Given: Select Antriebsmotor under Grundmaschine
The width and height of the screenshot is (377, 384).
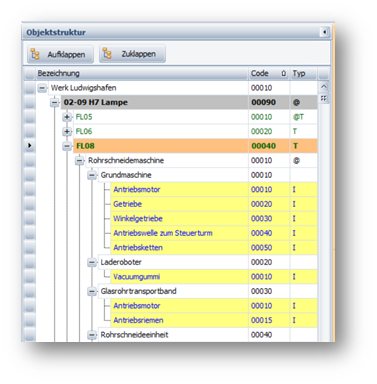Looking at the screenshot, I should click(x=137, y=190).
